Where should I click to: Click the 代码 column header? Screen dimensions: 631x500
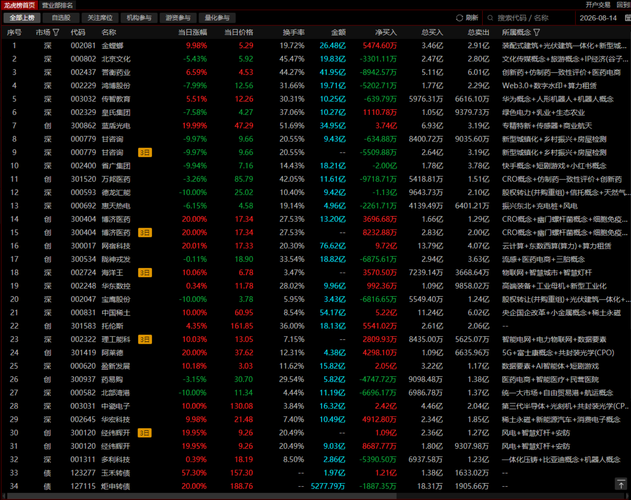[78, 32]
